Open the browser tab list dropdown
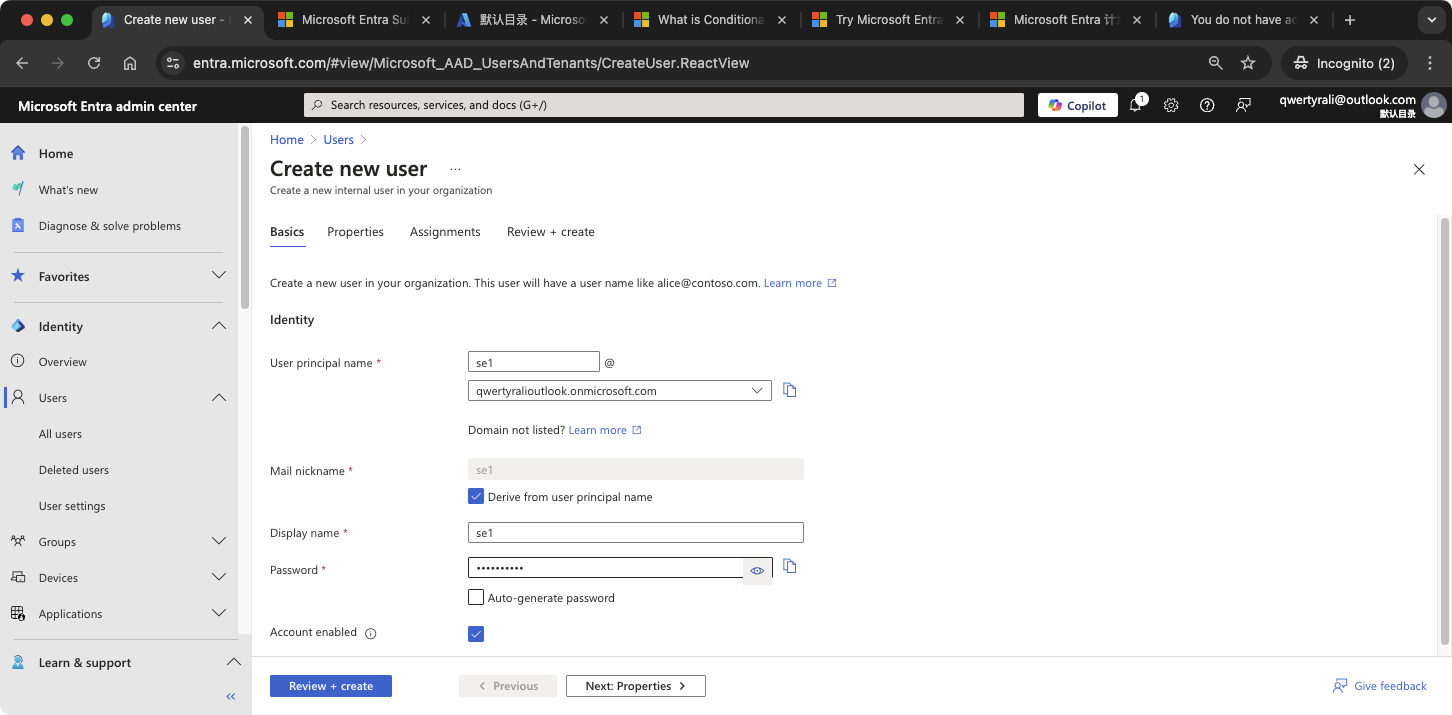Image resolution: width=1452 pixels, height=715 pixels. coord(1430,20)
